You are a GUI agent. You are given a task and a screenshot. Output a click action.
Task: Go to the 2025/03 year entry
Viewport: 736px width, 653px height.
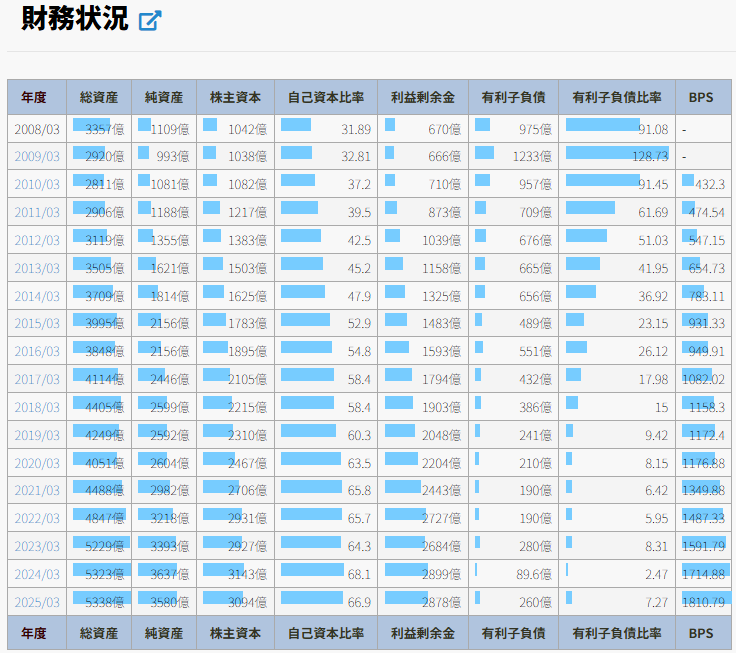pos(37,602)
